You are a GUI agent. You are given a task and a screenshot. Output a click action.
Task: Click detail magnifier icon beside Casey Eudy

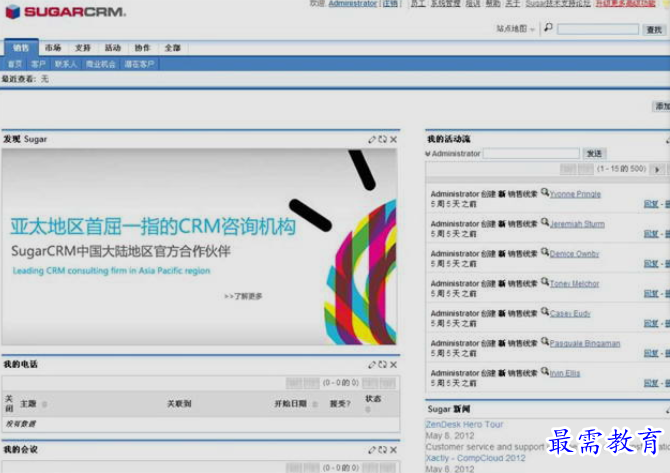tap(545, 312)
